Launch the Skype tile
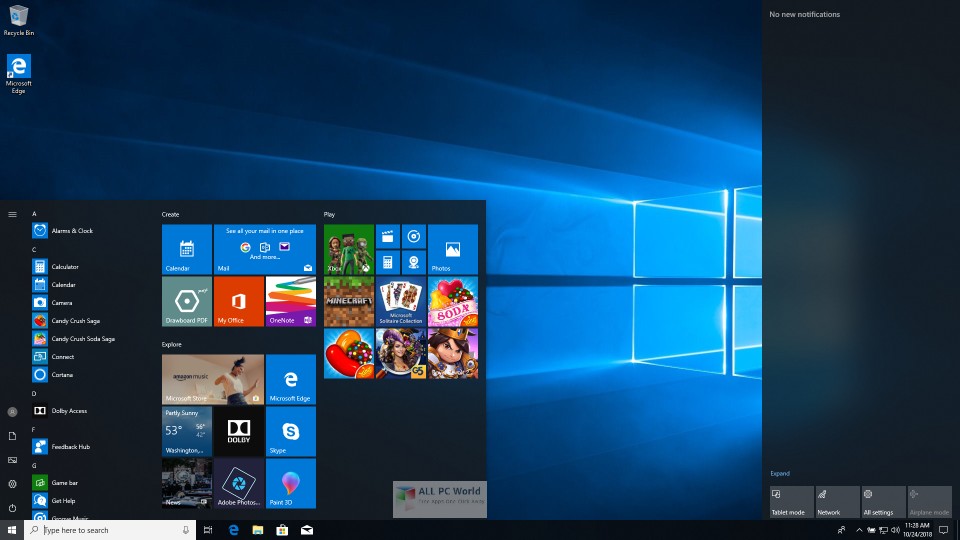This screenshot has width=960, height=540. pyautogui.click(x=291, y=431)
